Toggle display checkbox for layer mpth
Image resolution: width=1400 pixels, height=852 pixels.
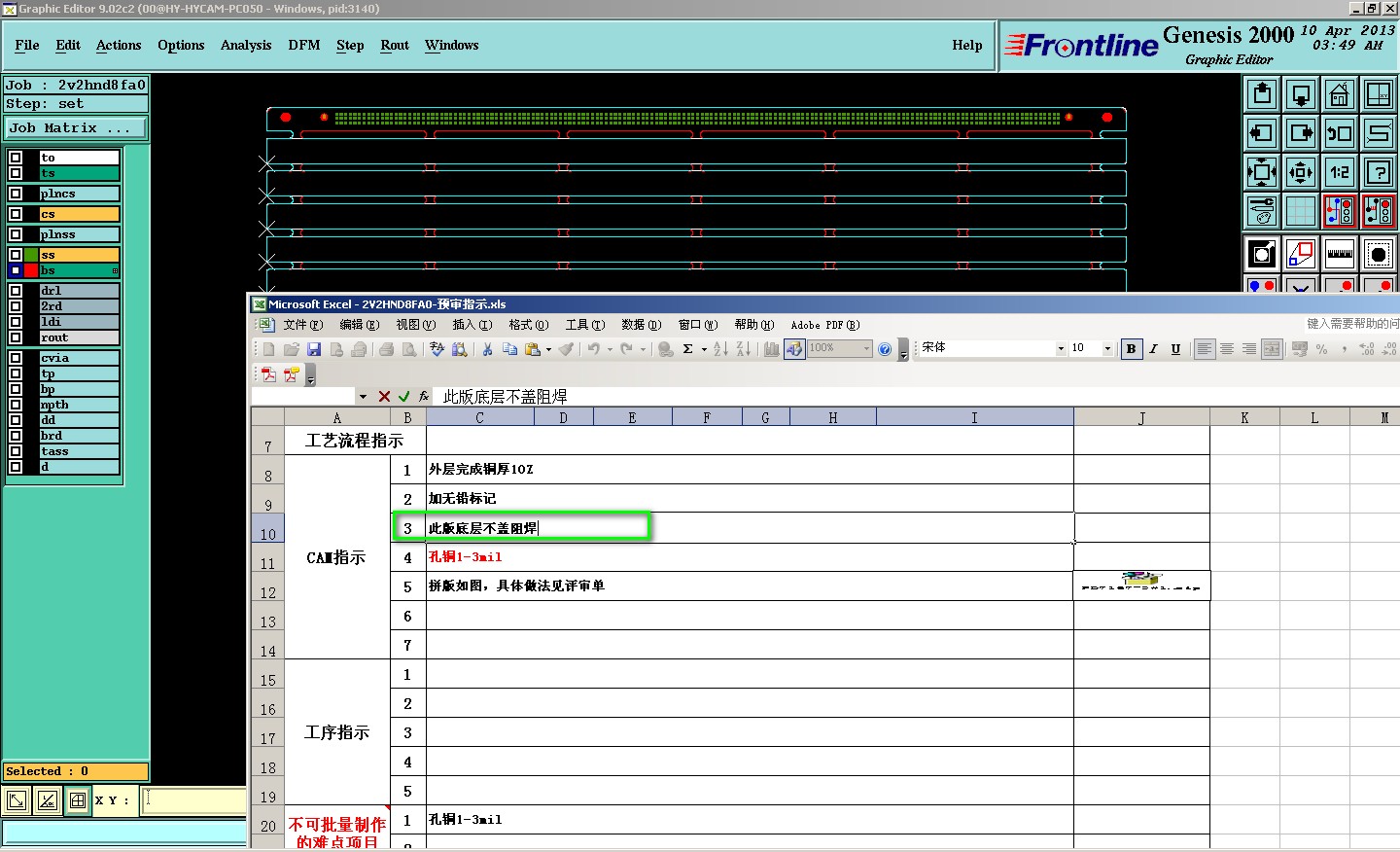16,405
